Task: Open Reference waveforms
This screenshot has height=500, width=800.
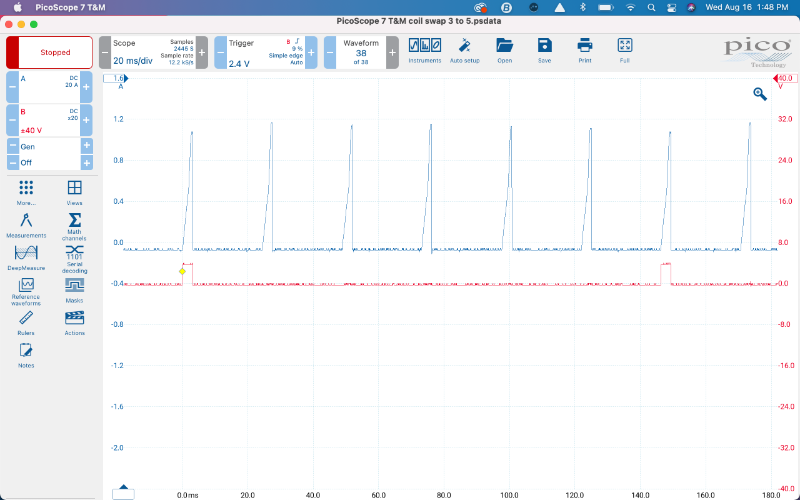Action: coord(26,289)
